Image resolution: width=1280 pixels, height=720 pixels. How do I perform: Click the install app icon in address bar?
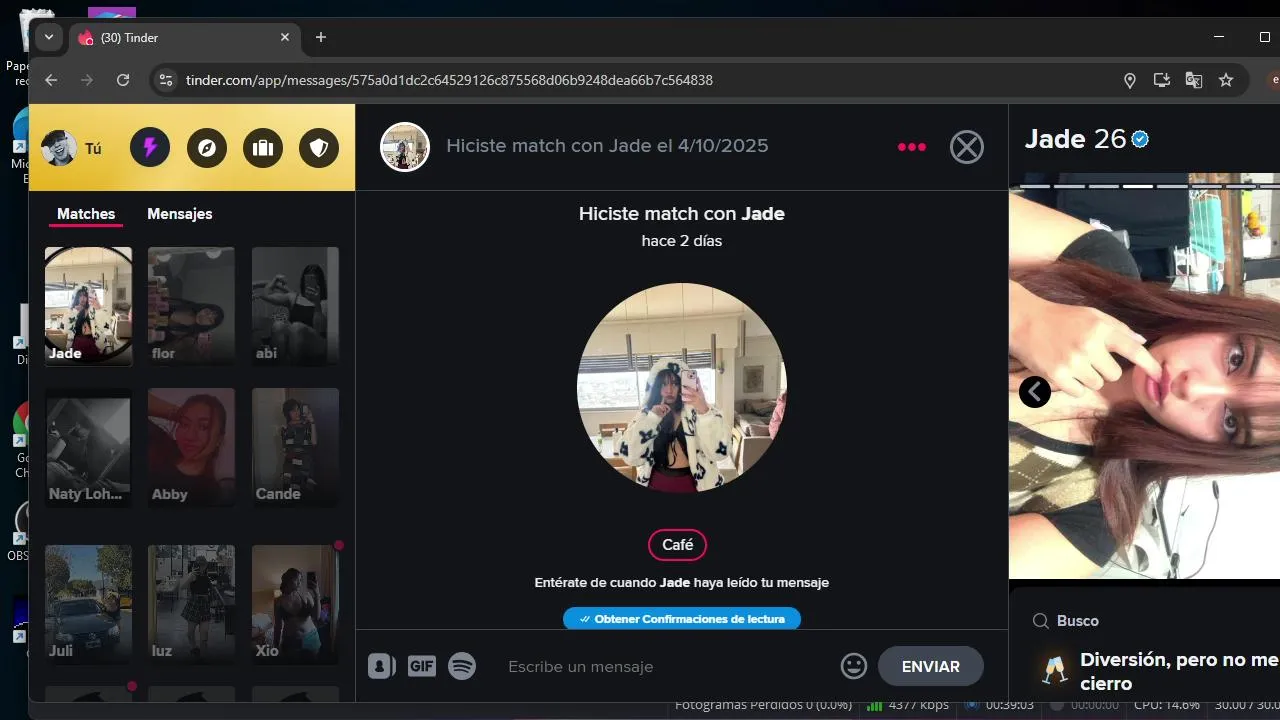(x=1162, y=80)
